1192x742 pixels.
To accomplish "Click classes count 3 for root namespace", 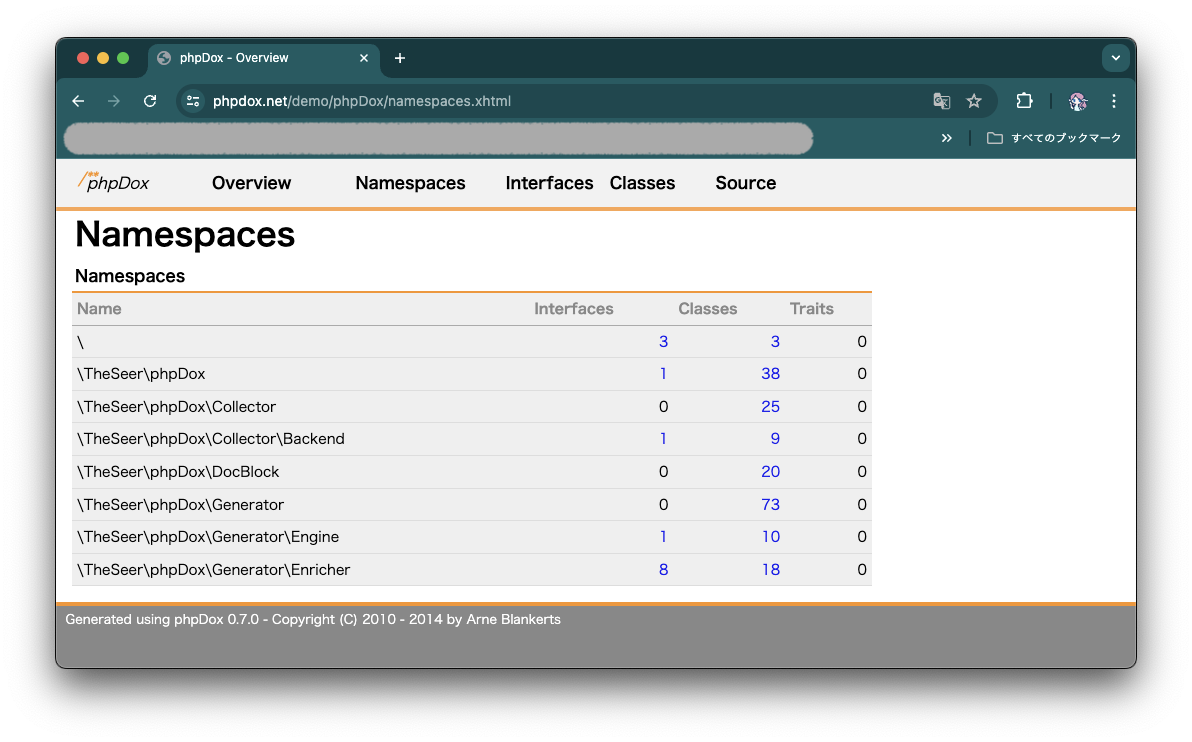I will pyautogui.click(x=775, y=341).
